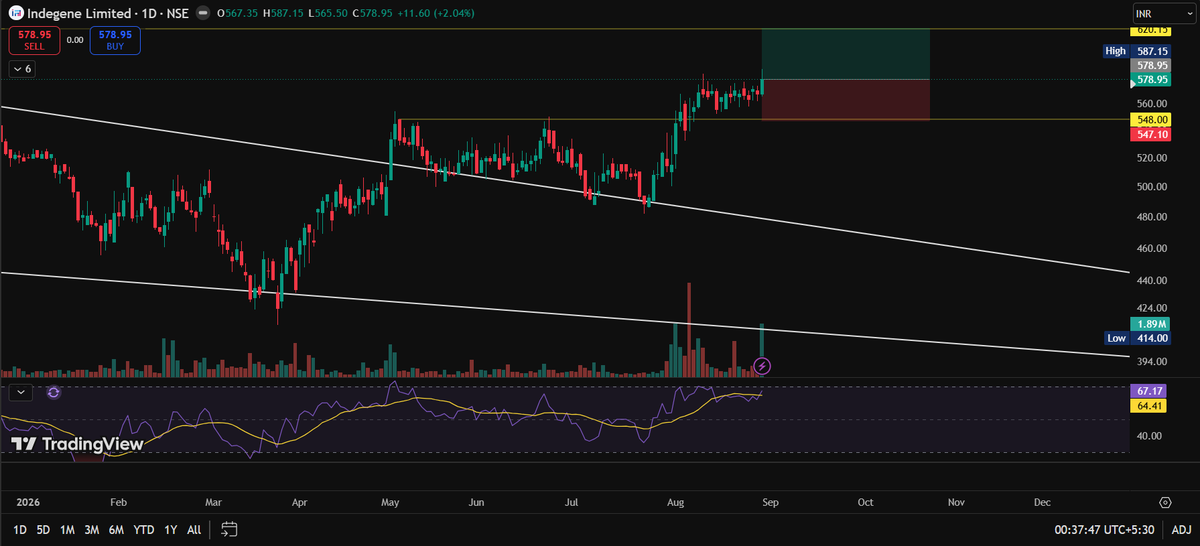Click the red stop-loss zone of long position
The image size is (1200, 546).
[846, 99]
